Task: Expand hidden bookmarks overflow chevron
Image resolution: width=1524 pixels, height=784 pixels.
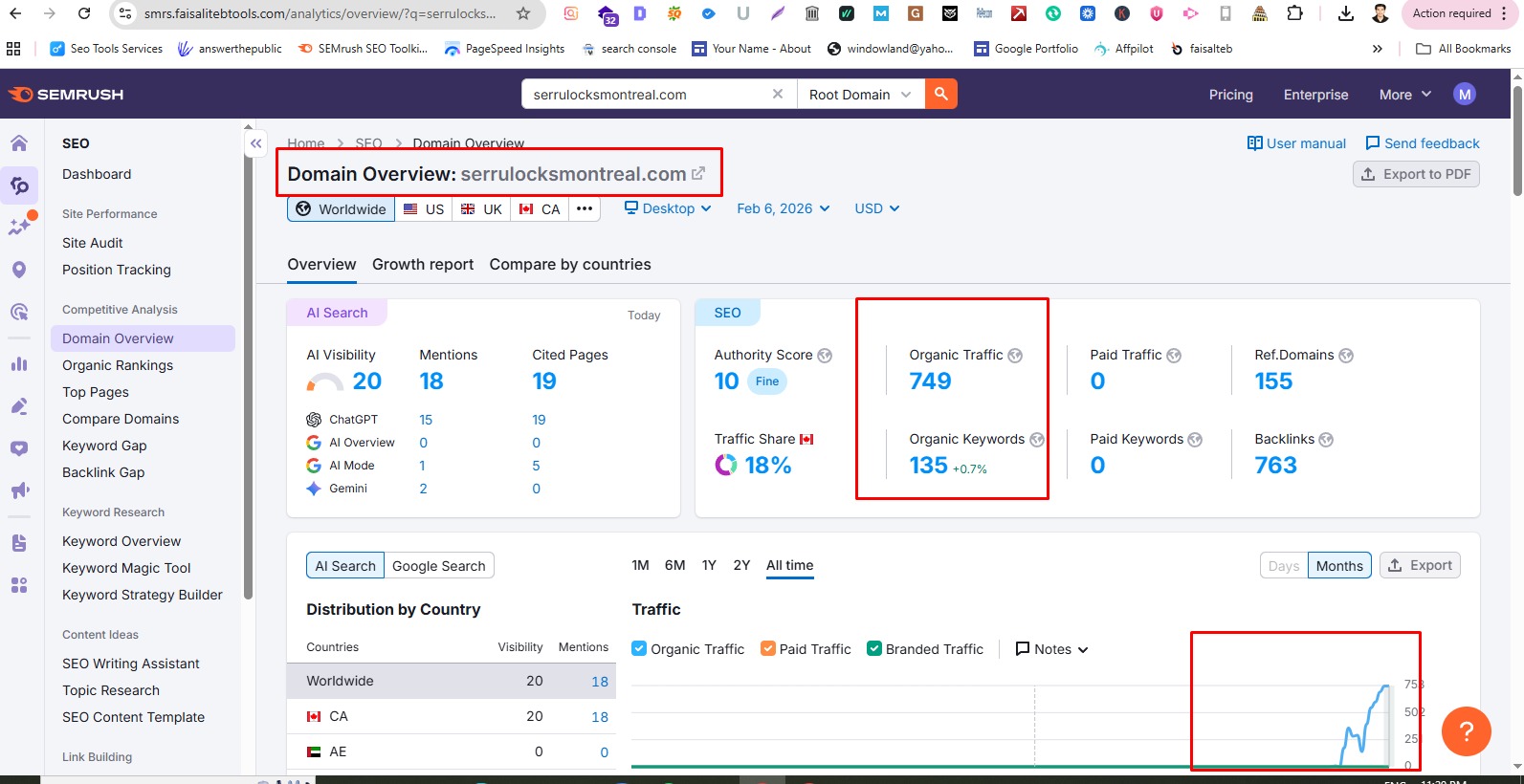Action: click(x=1378, y=49)
